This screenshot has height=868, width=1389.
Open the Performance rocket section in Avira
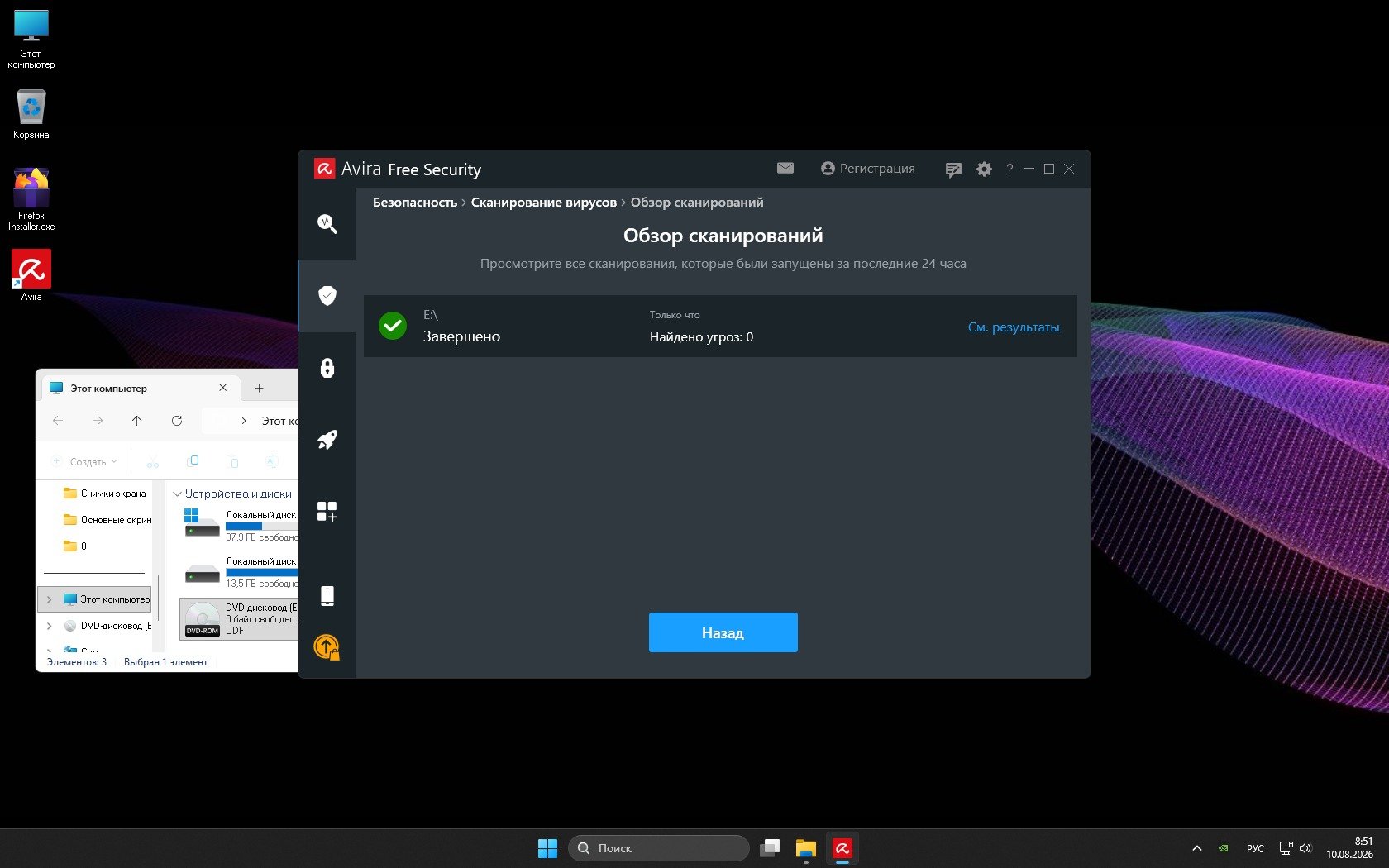click(x=327, y=440)
